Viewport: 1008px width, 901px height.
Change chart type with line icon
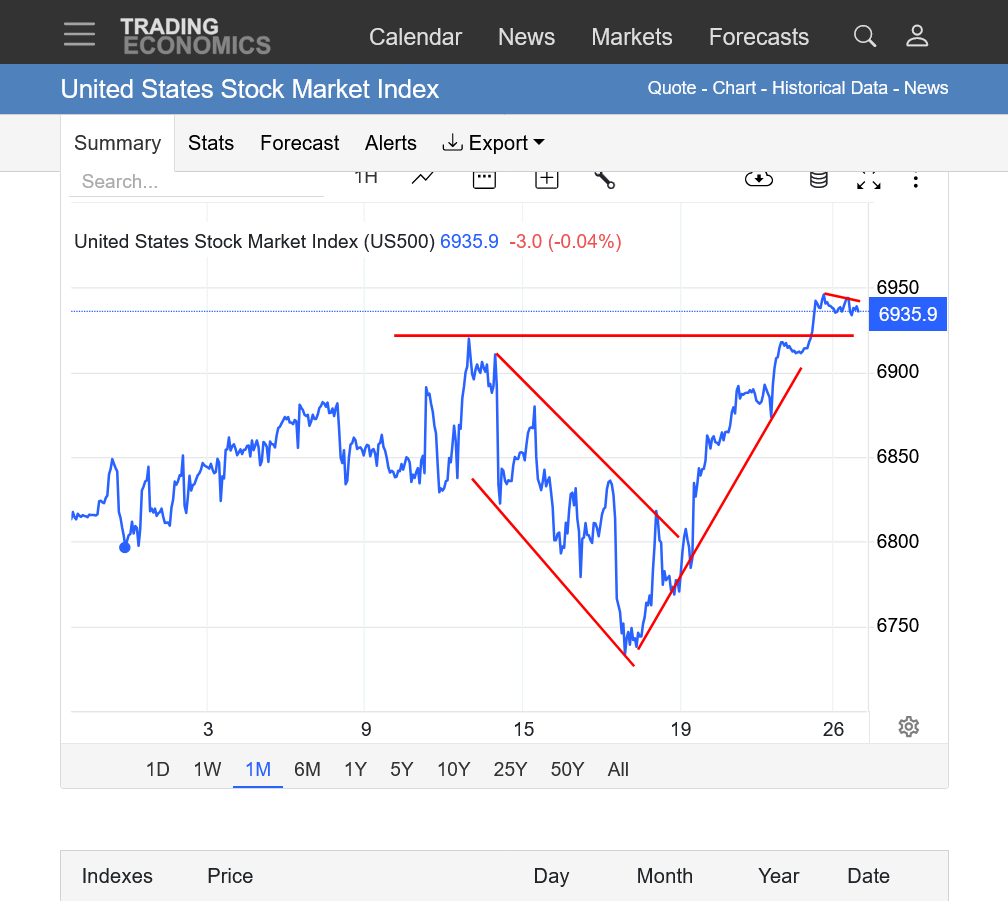coord(423,178)
